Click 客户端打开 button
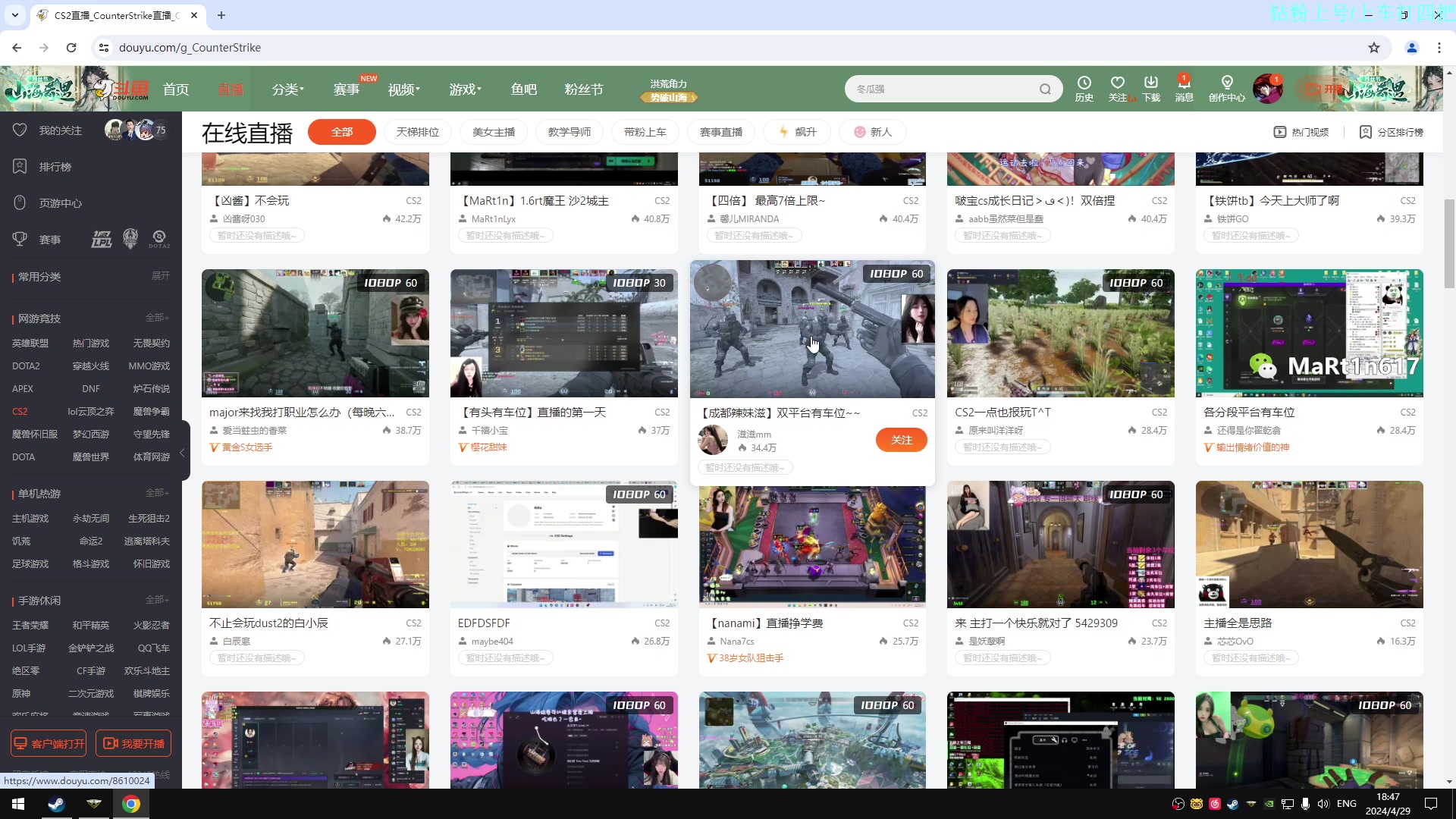This screenshot has width=1456, height=819. click(49, 743)
